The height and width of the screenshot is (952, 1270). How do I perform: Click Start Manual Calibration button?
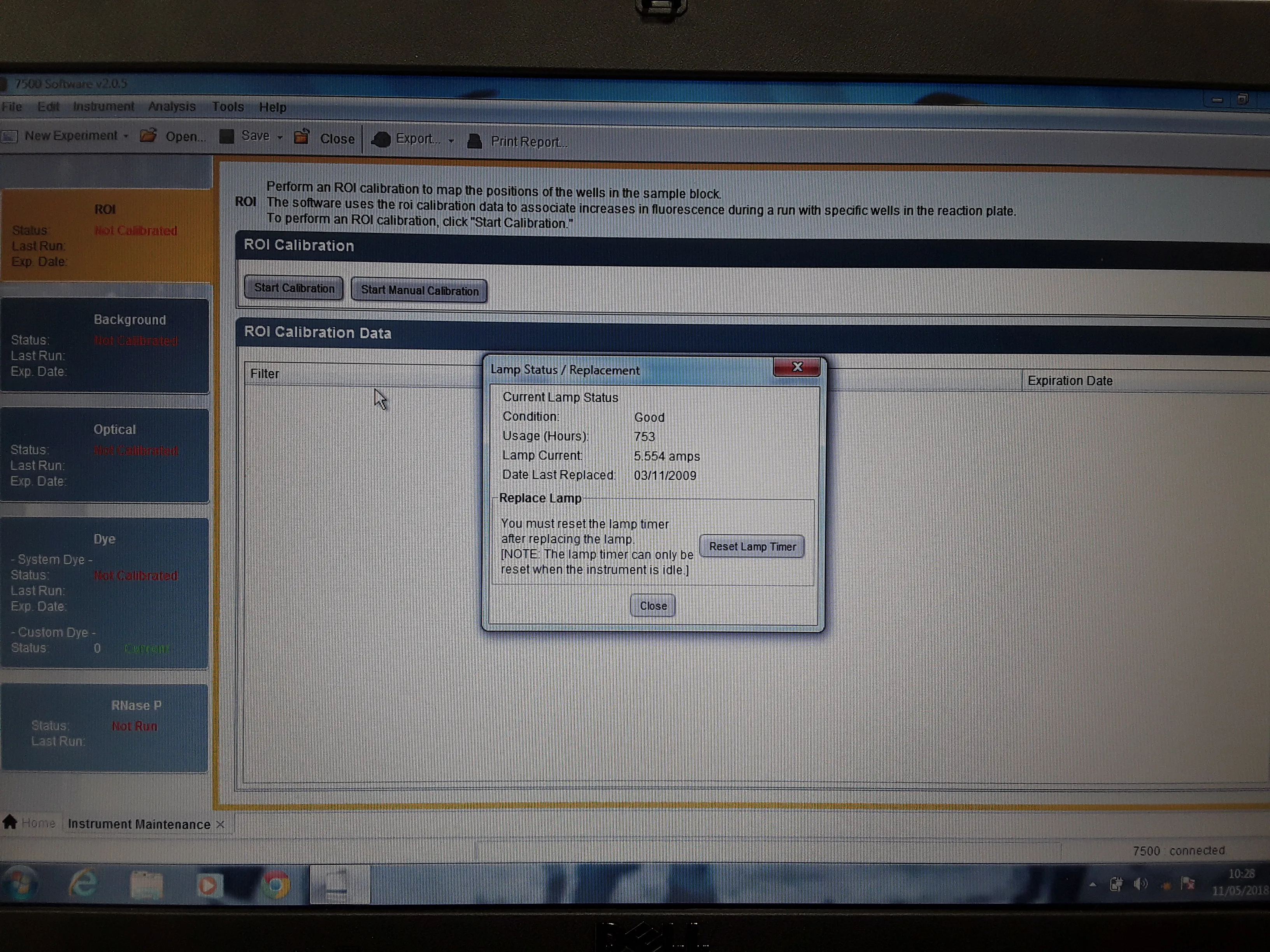(419, 290)
